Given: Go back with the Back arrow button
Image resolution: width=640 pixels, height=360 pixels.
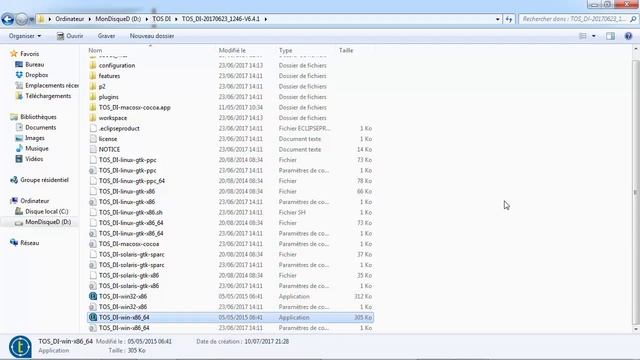Looking at the screenshot, I should [7, 19].
